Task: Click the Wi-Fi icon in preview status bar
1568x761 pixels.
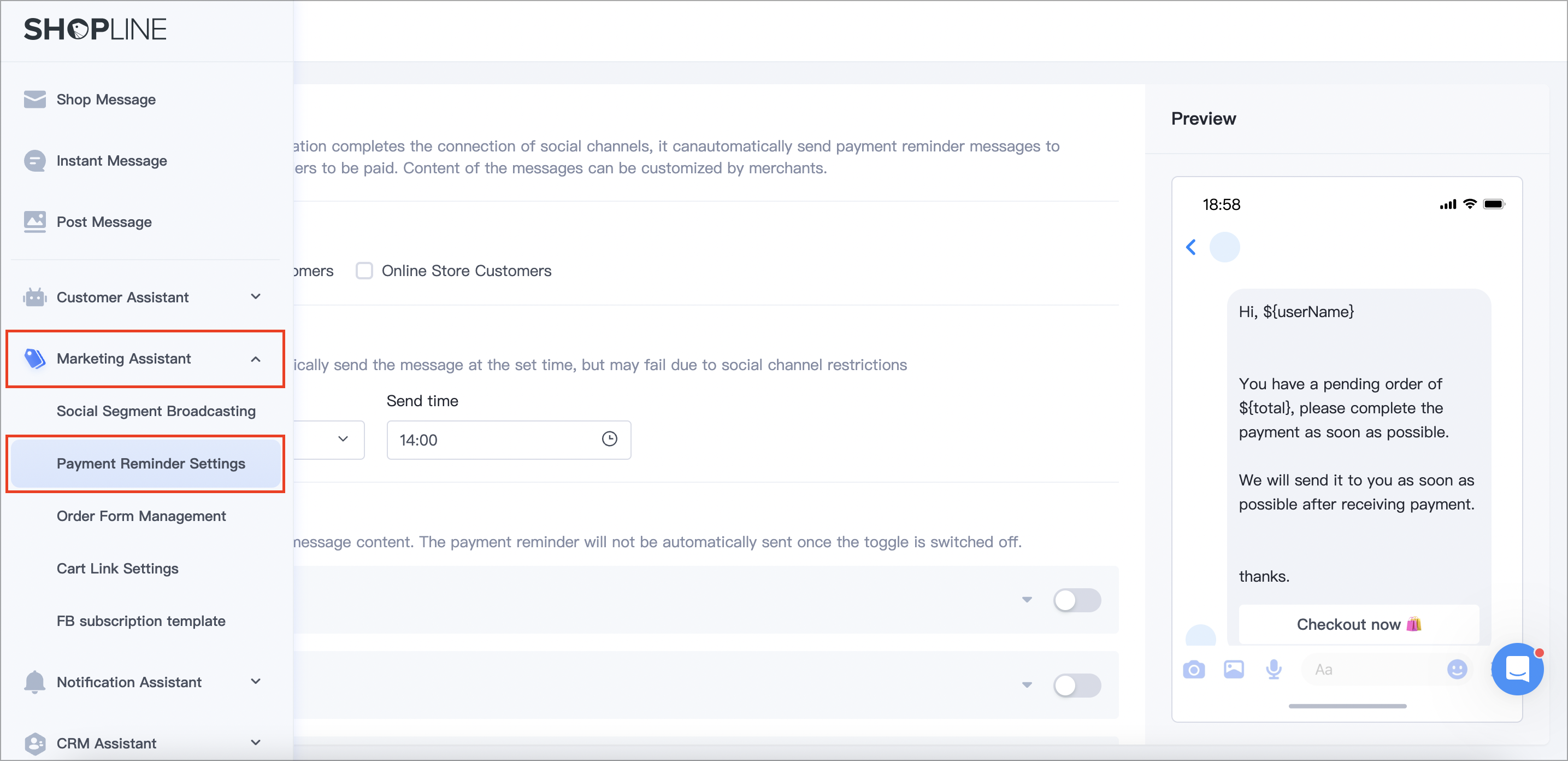Action: 1470,204
